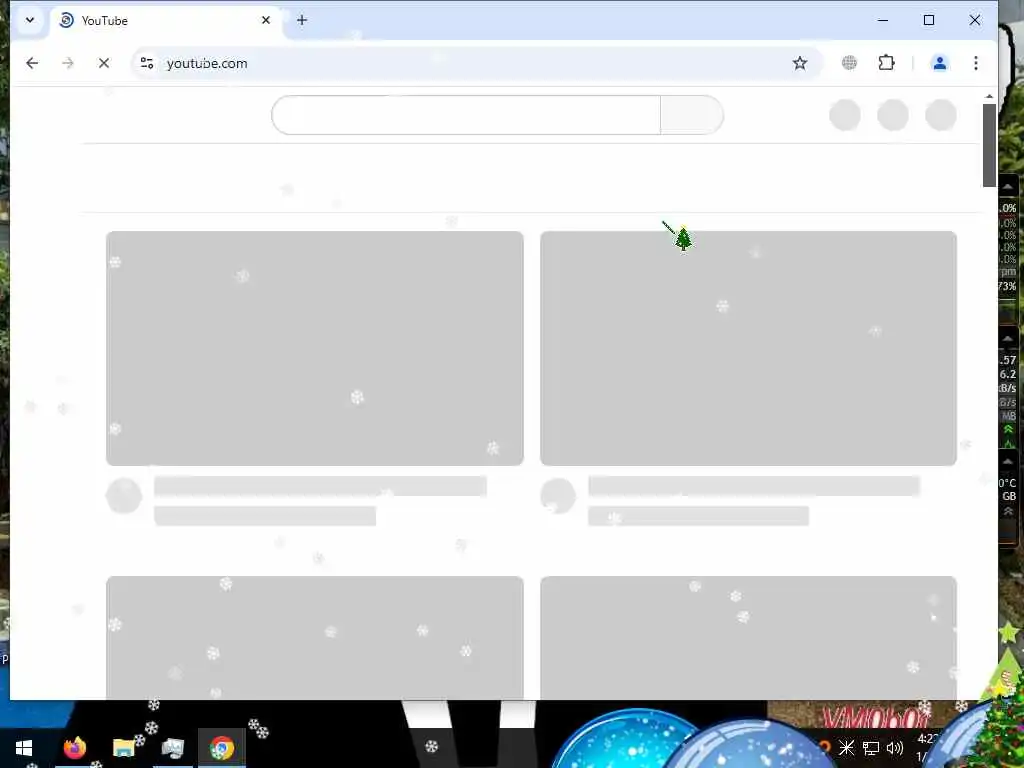Click the grayed forward arrow
Screen dimensions: 1024x768
[68, 63]
